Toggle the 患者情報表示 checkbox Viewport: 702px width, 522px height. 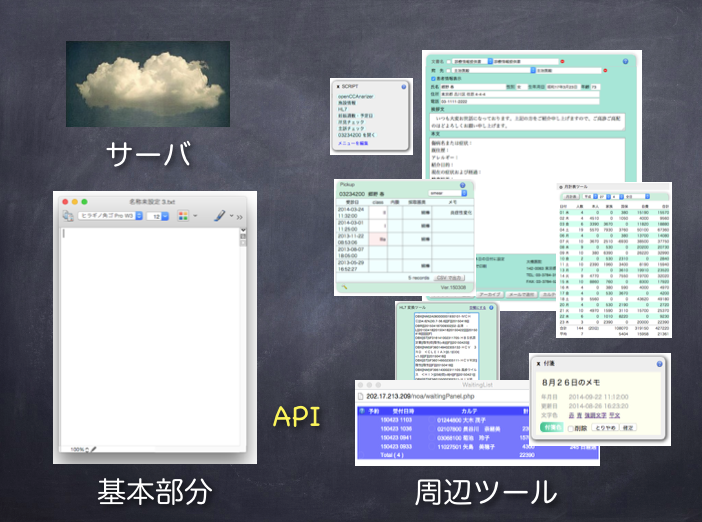[x=433, y=78]
